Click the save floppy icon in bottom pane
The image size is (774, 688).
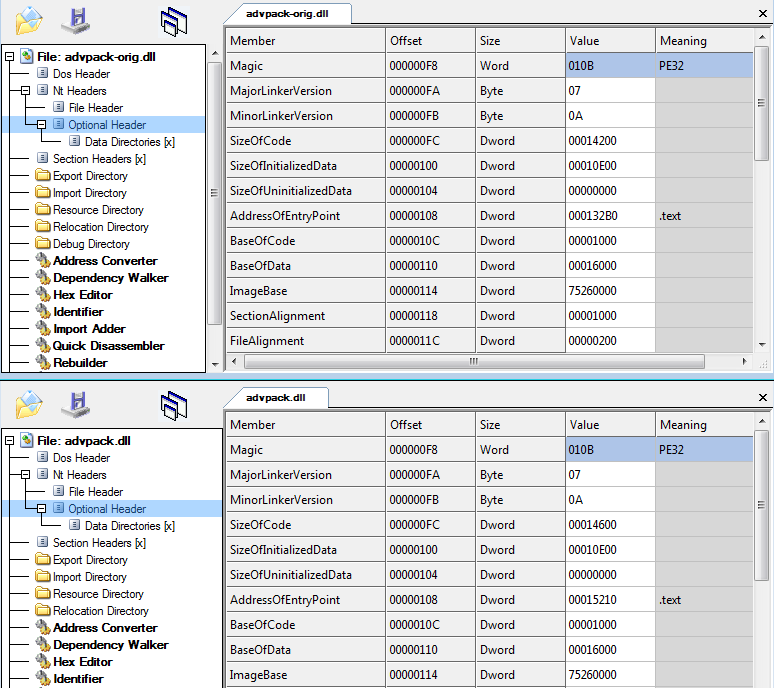(75, 403)
